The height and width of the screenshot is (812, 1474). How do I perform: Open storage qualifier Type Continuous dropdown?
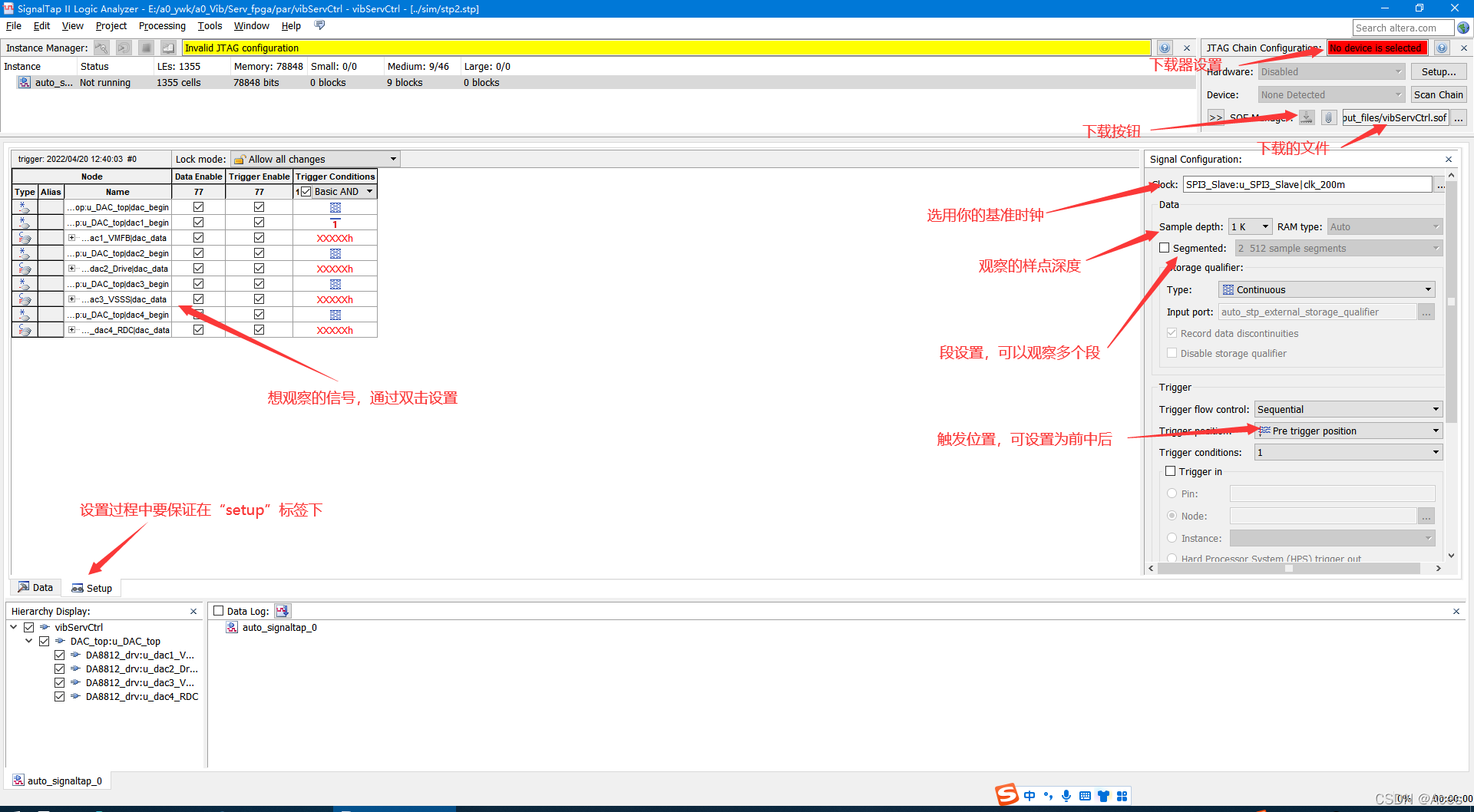(1327, 289)
